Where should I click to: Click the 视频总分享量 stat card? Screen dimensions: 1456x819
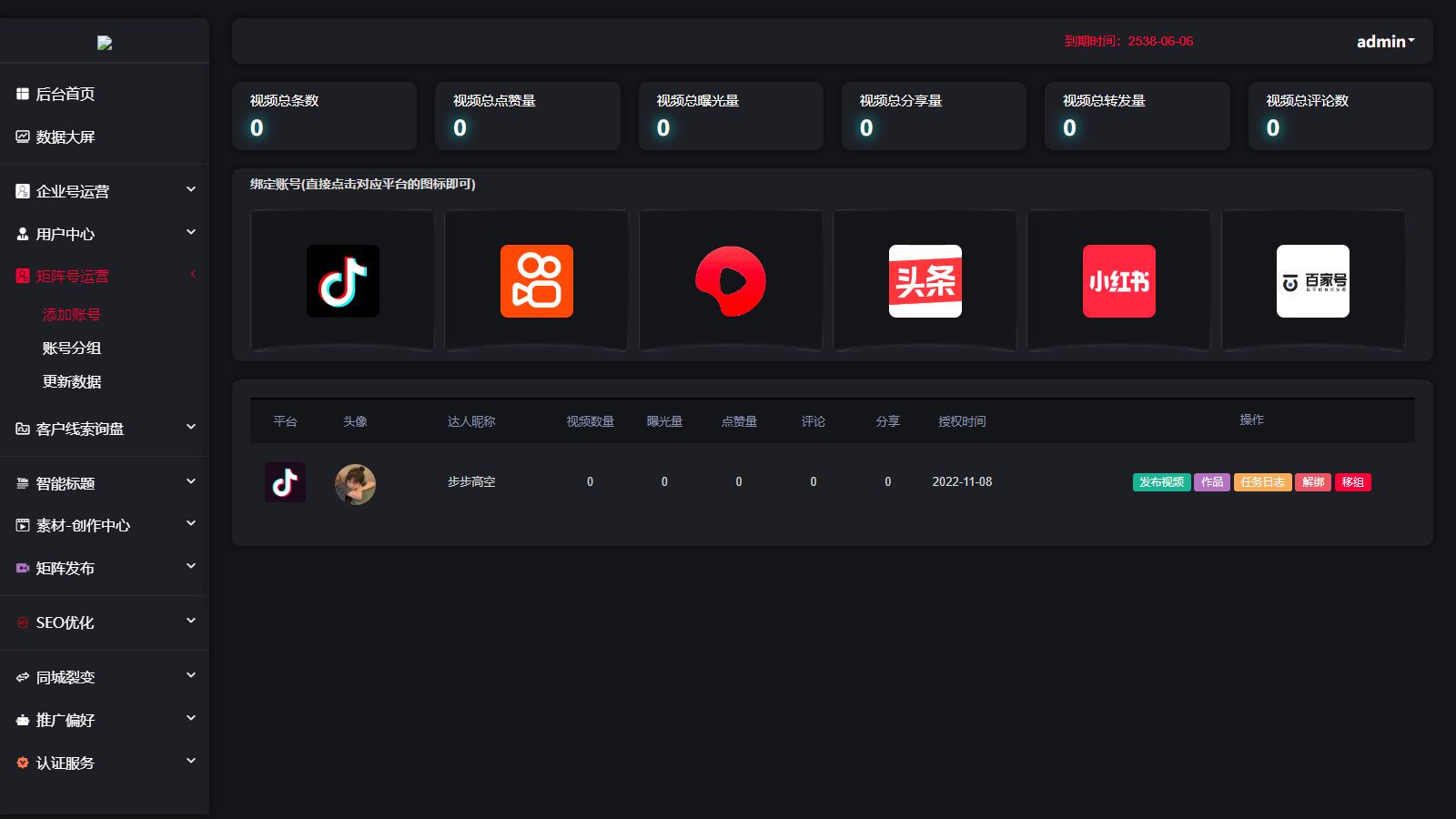point(934,116)
